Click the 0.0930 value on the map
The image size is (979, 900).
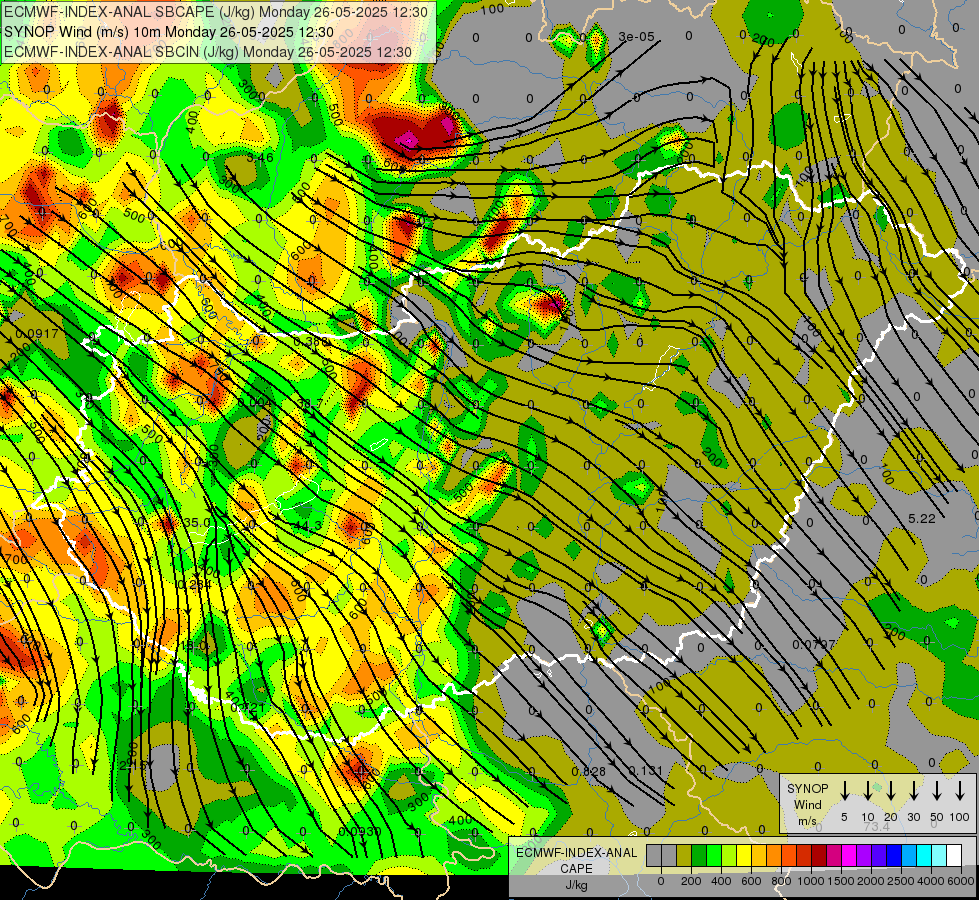click(360, 831)
